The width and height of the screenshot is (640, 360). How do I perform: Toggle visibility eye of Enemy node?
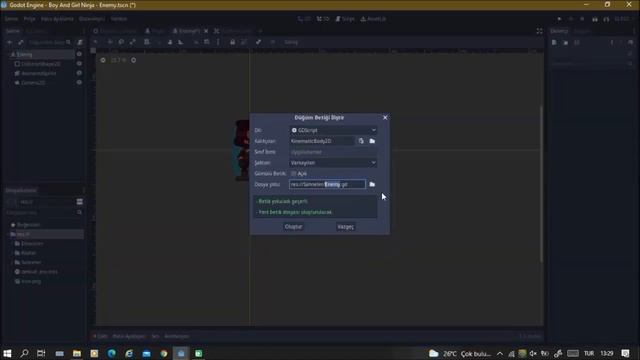[79, 54]
